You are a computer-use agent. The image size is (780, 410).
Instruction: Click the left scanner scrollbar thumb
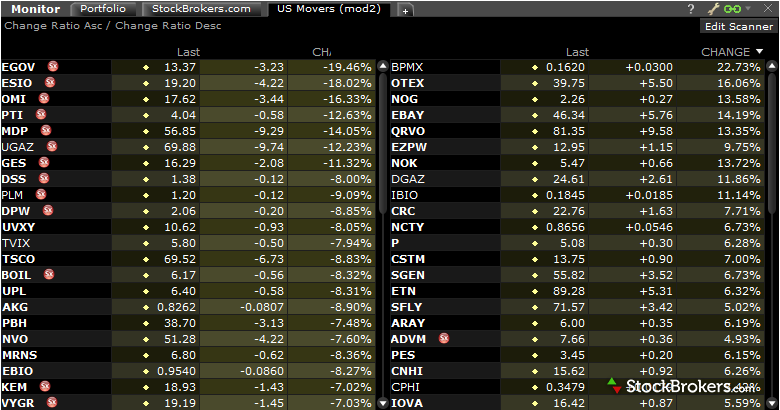pyautogui.click(x=383, y=143)
